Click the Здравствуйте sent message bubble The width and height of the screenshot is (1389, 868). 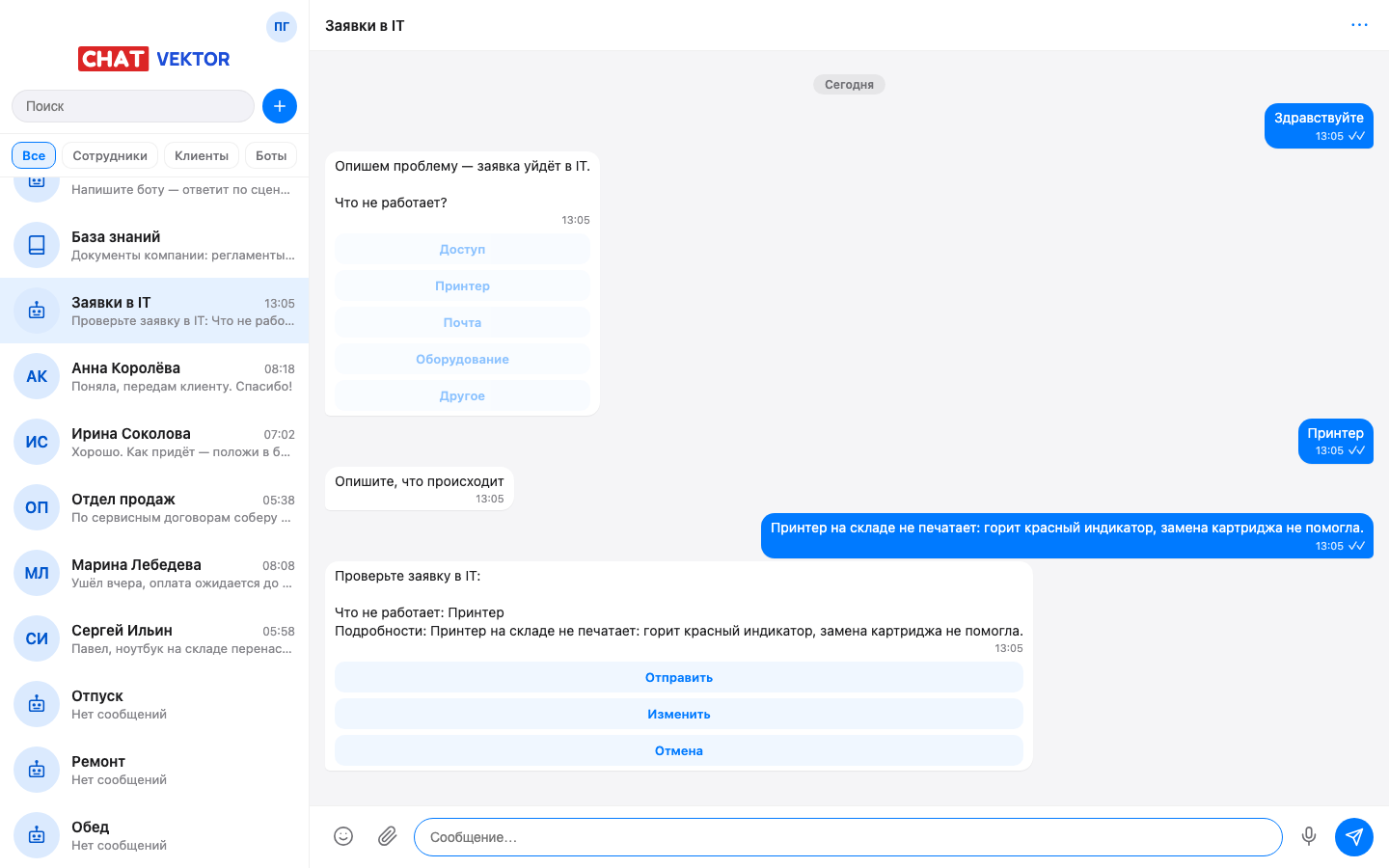(x=1319, y=125)
